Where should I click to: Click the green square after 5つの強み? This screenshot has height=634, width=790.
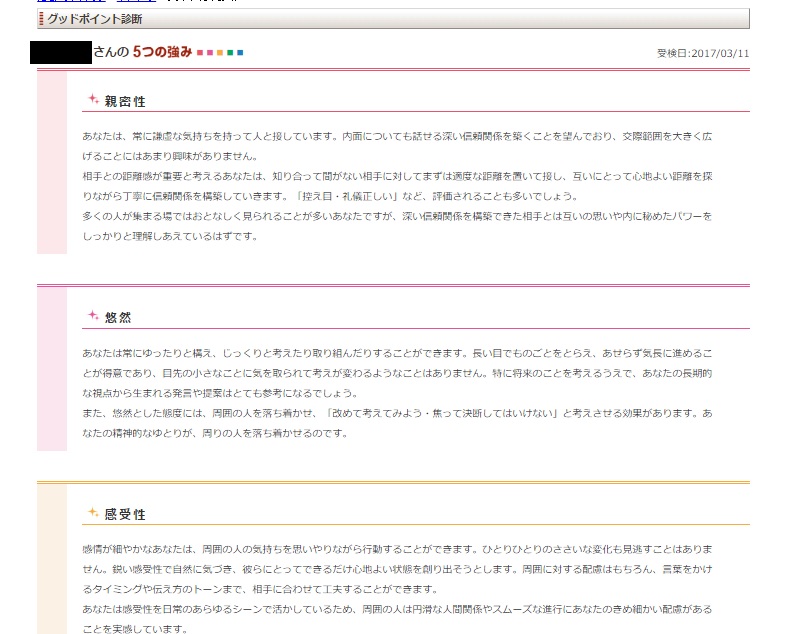[x=230, y=52]
